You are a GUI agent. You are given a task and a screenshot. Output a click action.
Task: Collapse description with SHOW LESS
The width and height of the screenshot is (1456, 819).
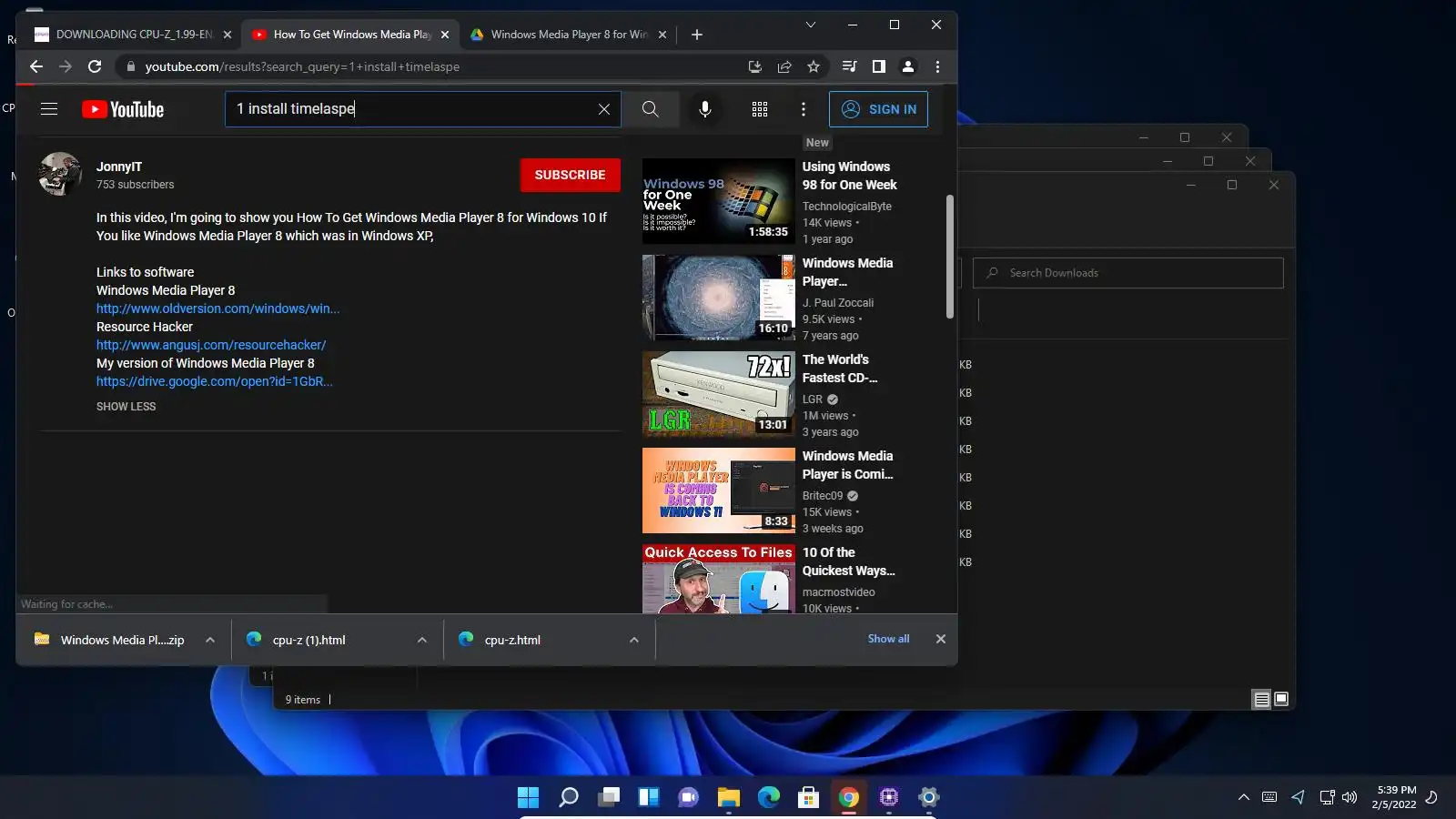point(126,407)
